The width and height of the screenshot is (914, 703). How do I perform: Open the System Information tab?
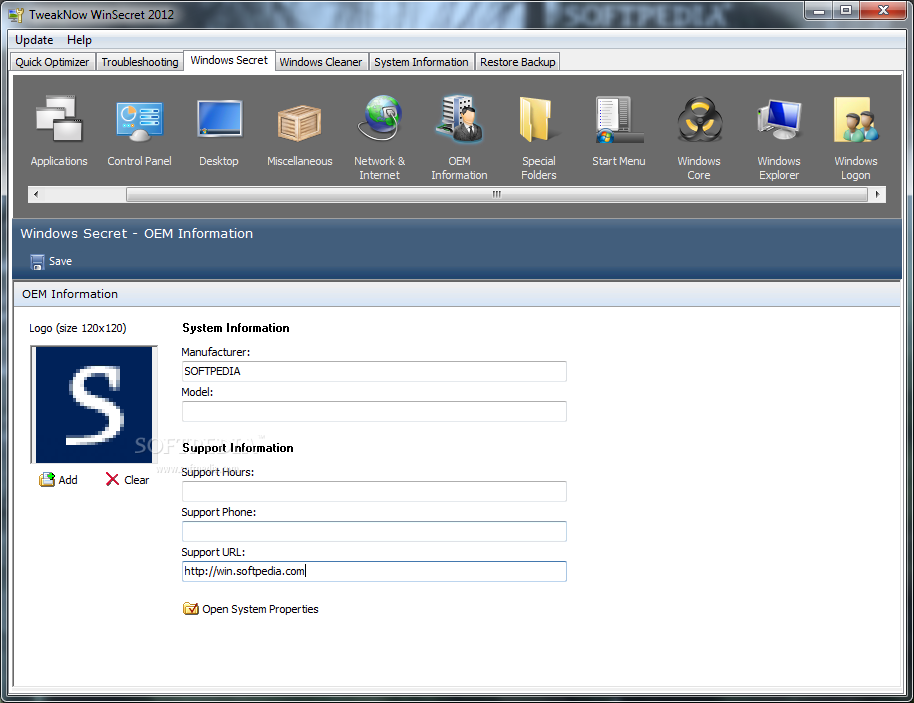(421, 62)
